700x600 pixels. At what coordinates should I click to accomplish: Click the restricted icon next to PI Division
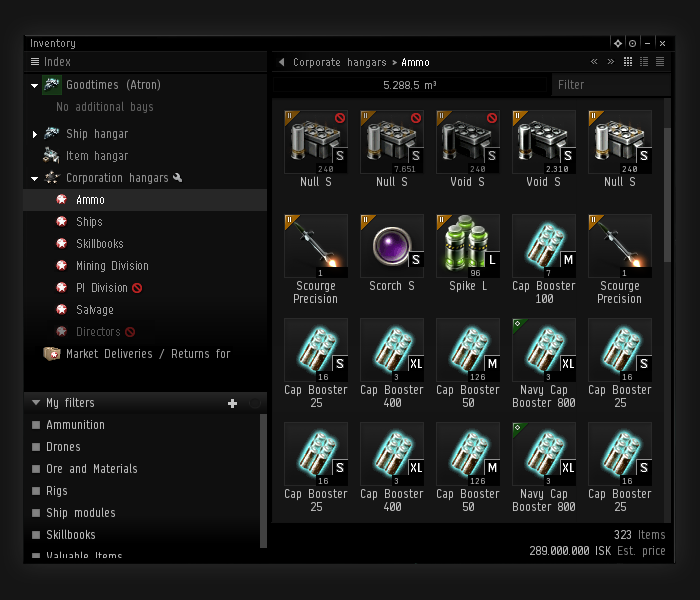(x=137, y=288)
